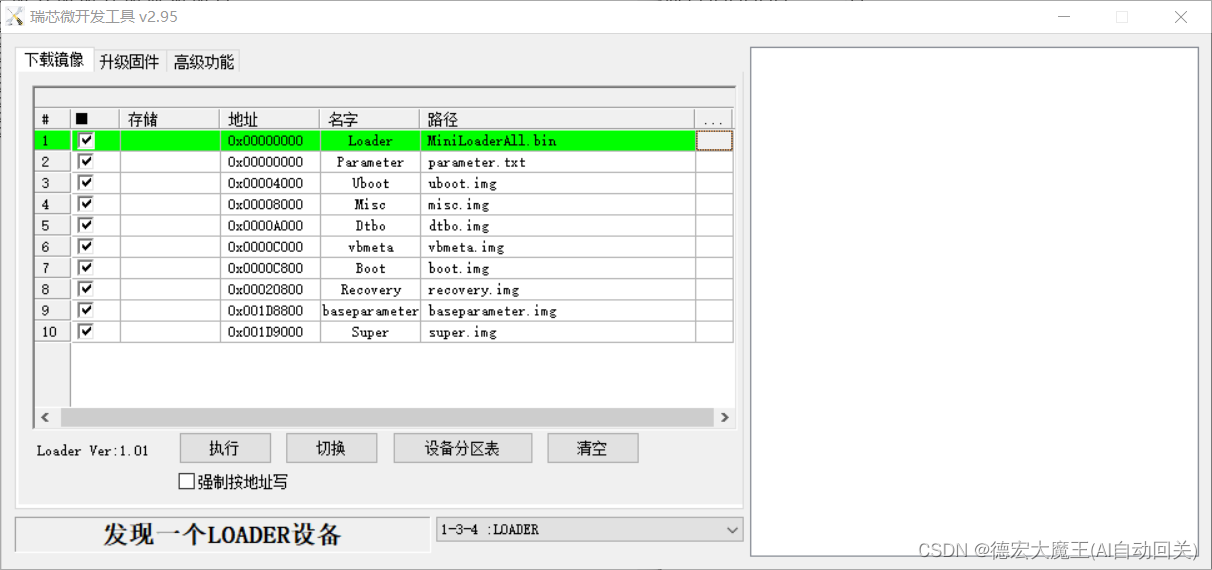Image resolution: width=1212 pixels, height=570 pixels.
Task: Click the address 0x00020800 cell
Action: pyautogui.click(x=270, y=289)
